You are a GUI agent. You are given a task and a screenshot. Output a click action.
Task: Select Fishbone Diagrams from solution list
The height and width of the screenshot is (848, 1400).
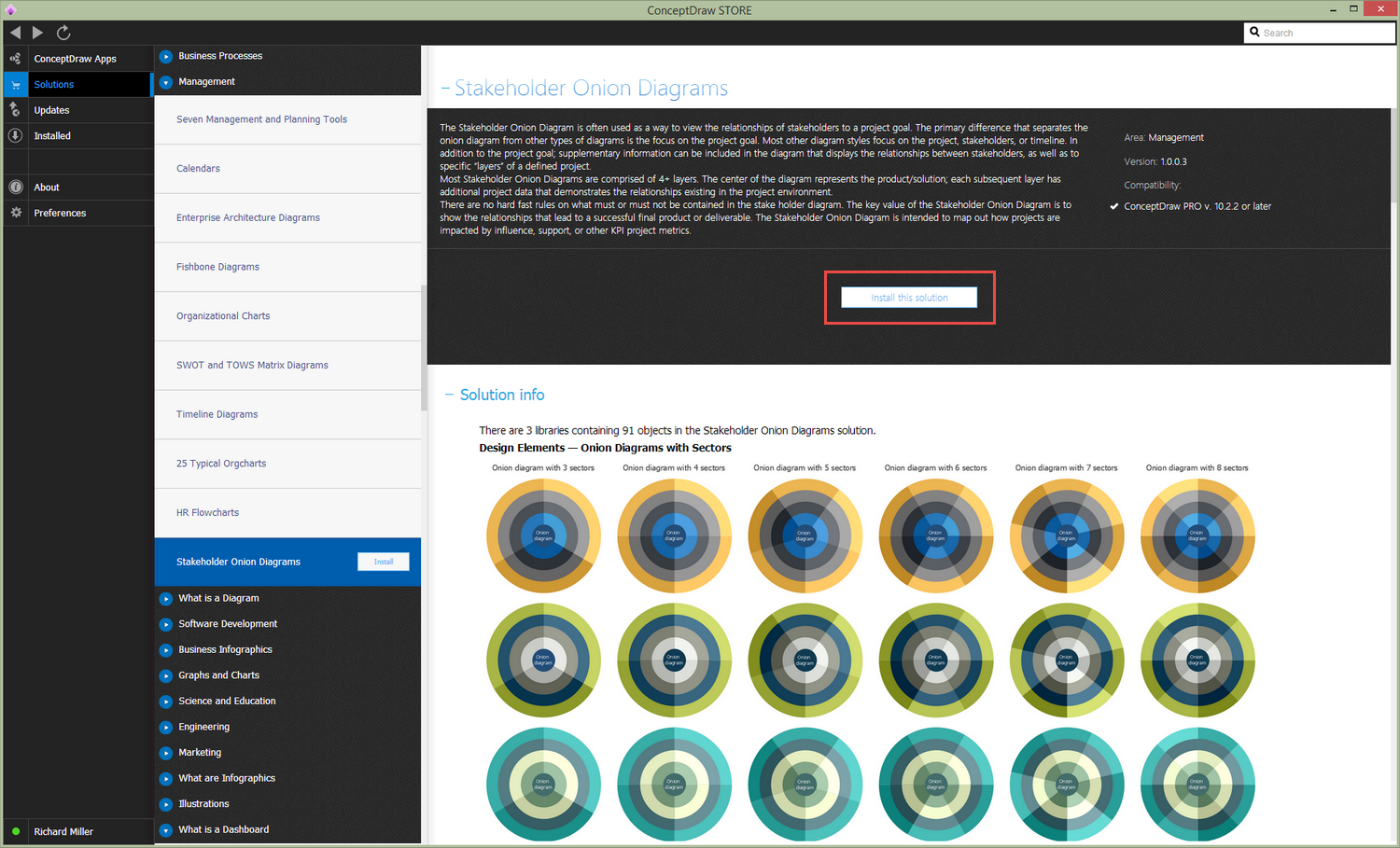(x=217, y=267)
